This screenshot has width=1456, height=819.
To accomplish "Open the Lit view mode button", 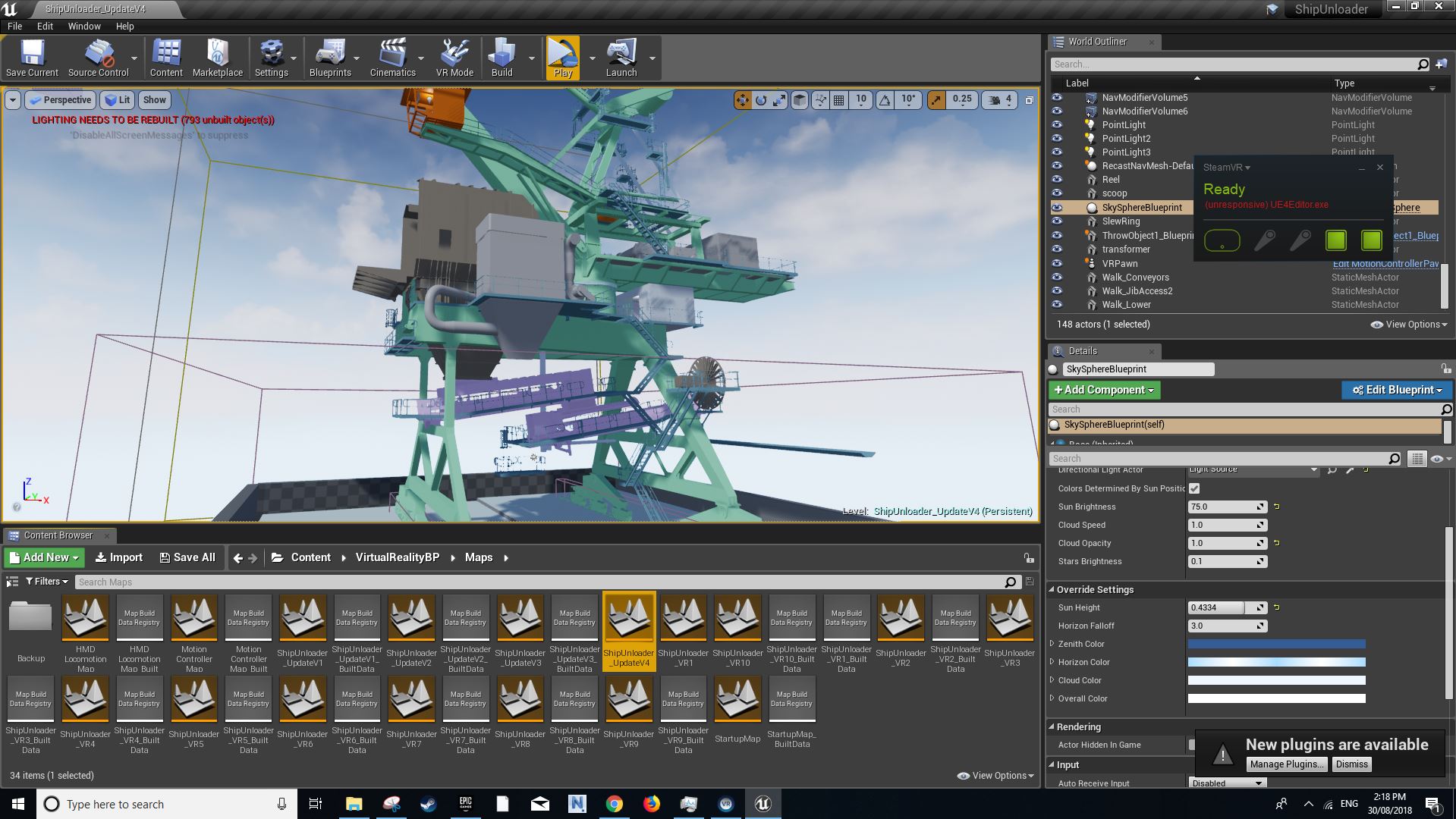I will click(118, 100).
